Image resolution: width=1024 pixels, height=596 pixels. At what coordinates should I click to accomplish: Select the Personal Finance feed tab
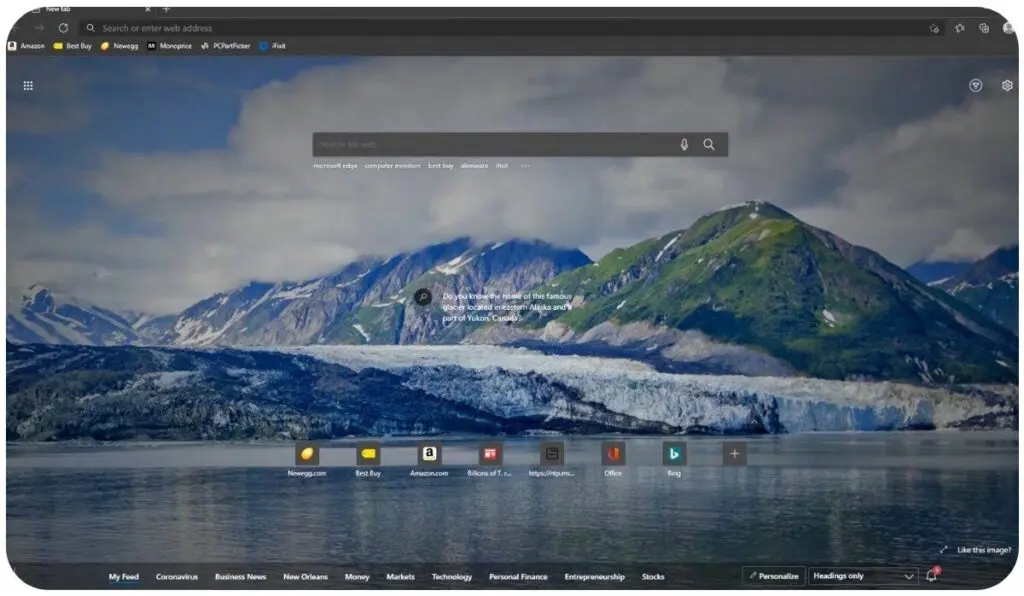517,576
